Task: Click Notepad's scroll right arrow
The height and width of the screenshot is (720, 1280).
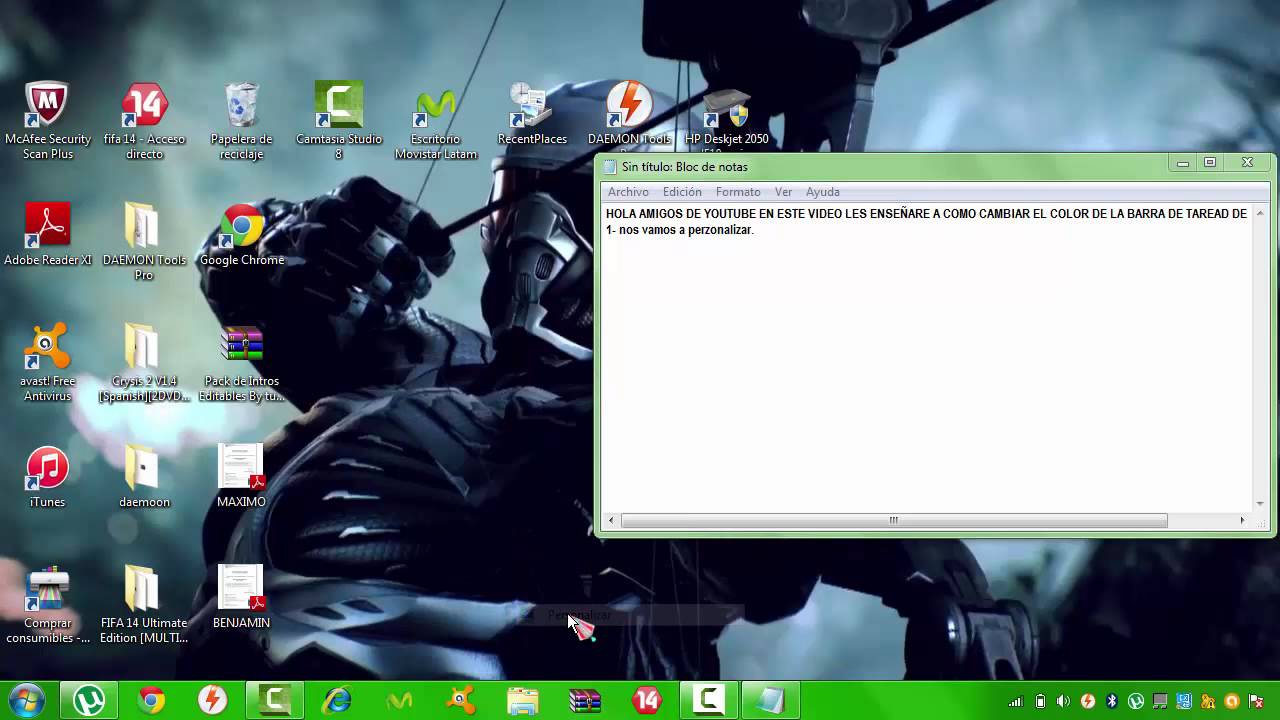Action: coord(1242,520)
